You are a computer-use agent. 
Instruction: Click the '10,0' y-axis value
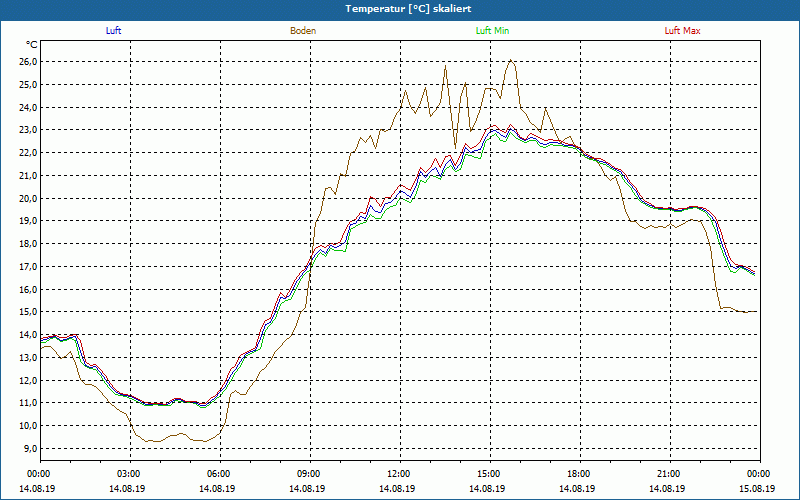[x=28, y=426]
